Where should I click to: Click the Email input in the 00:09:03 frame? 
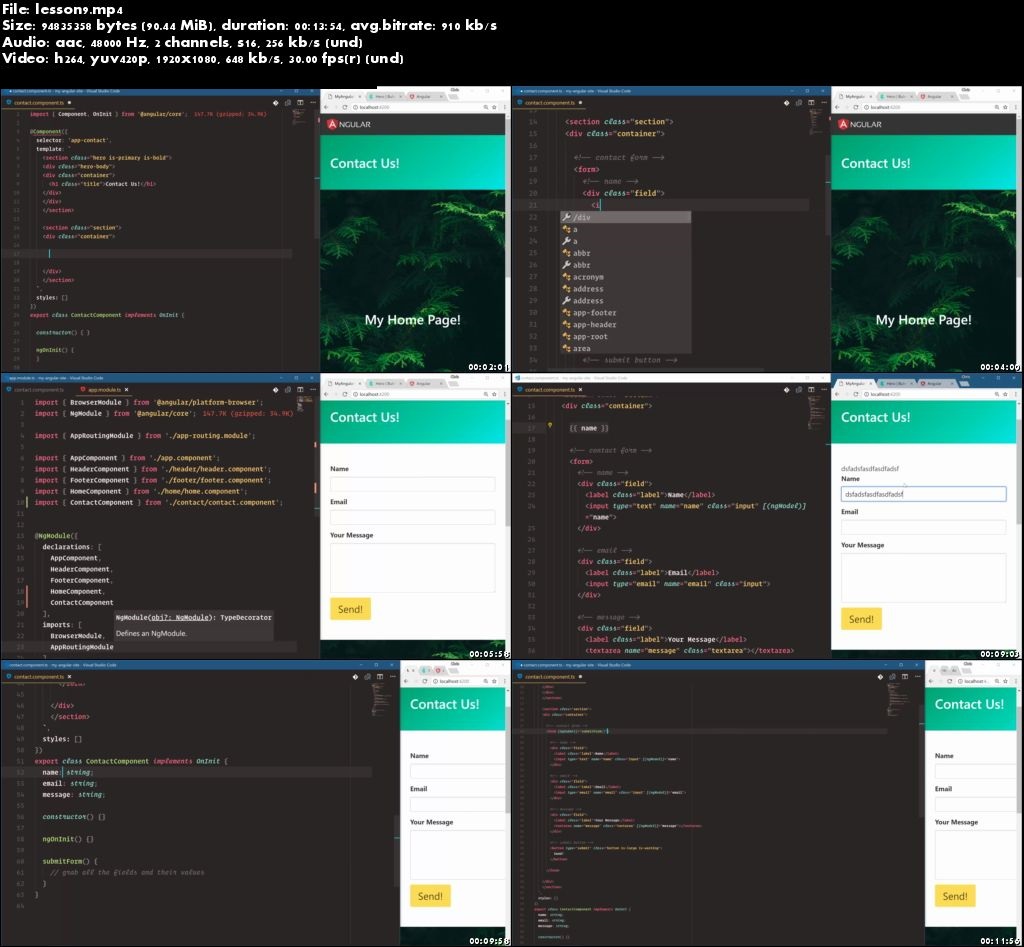click(x=923, y=527)
